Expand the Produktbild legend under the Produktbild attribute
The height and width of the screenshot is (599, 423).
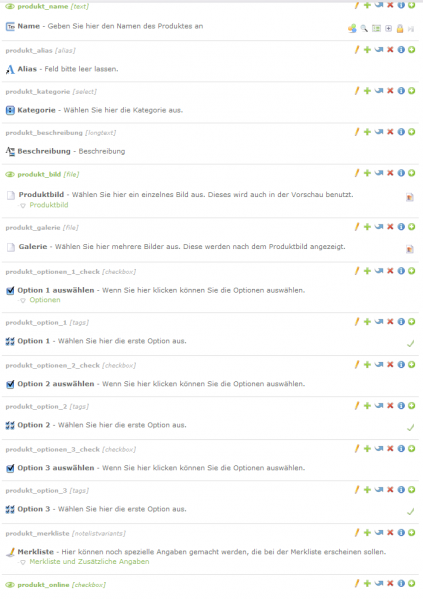[x=49, y=205]
